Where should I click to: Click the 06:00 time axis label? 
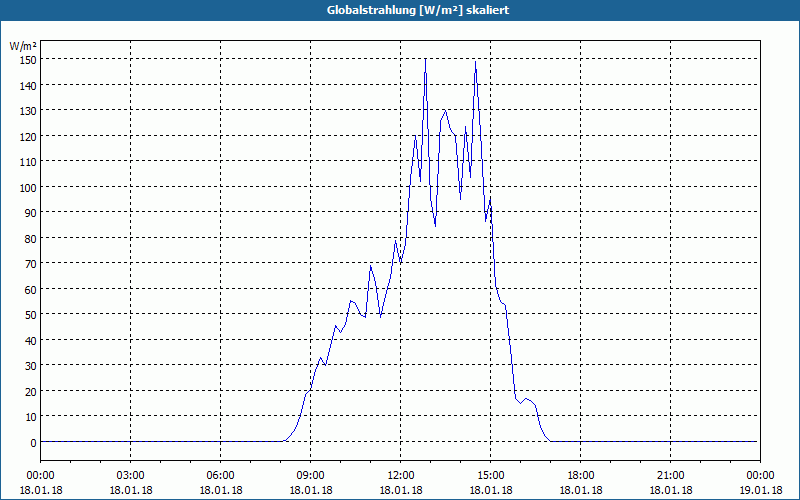click(220, 476)
